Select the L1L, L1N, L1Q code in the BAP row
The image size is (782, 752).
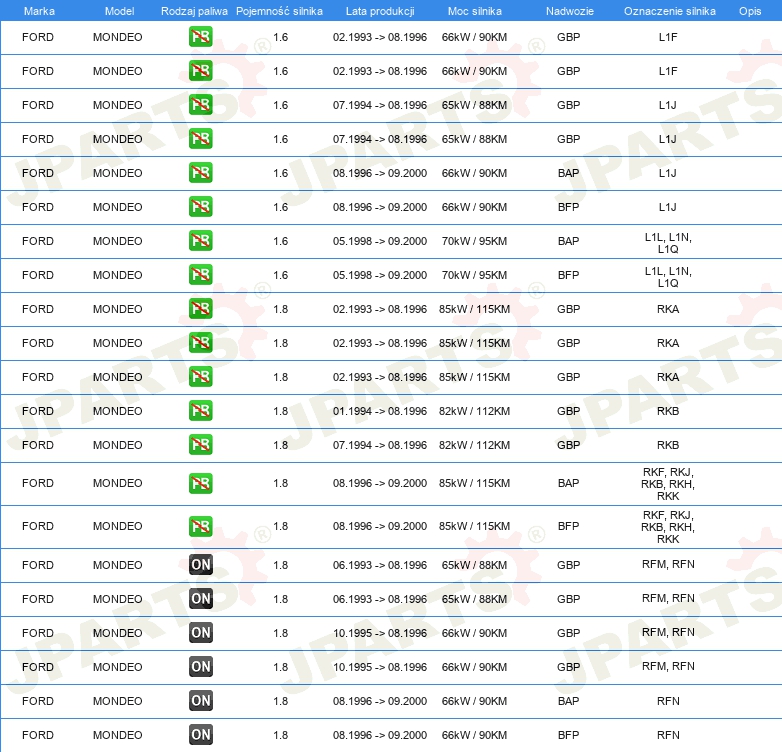[x=668, y=243]
